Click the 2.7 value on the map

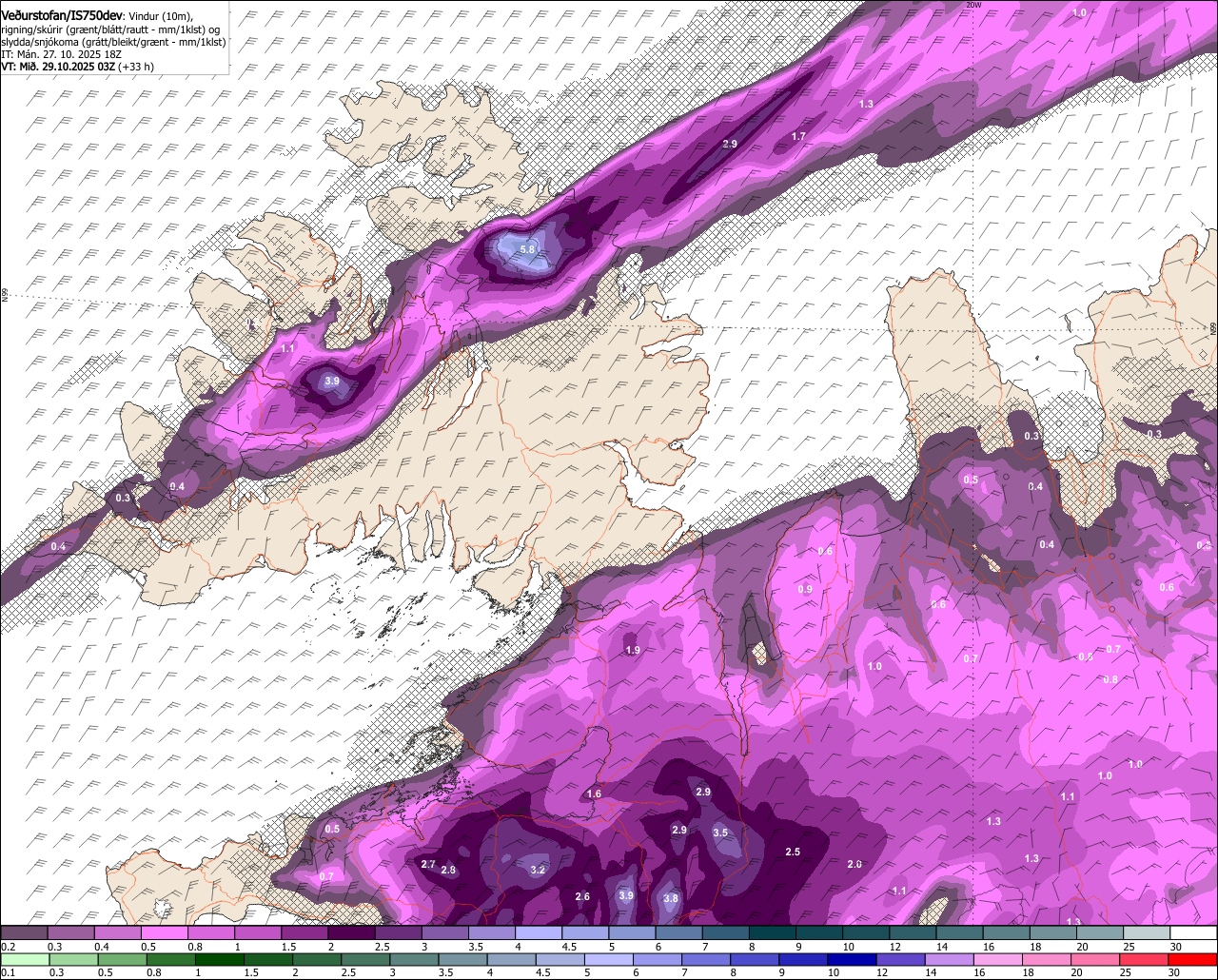[x=428, y=864]
